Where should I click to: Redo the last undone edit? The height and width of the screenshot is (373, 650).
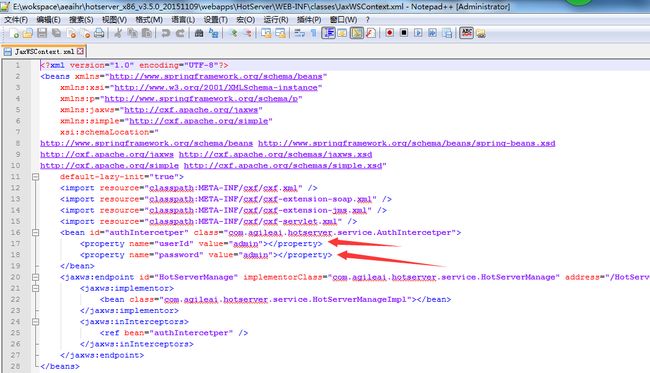180,33
